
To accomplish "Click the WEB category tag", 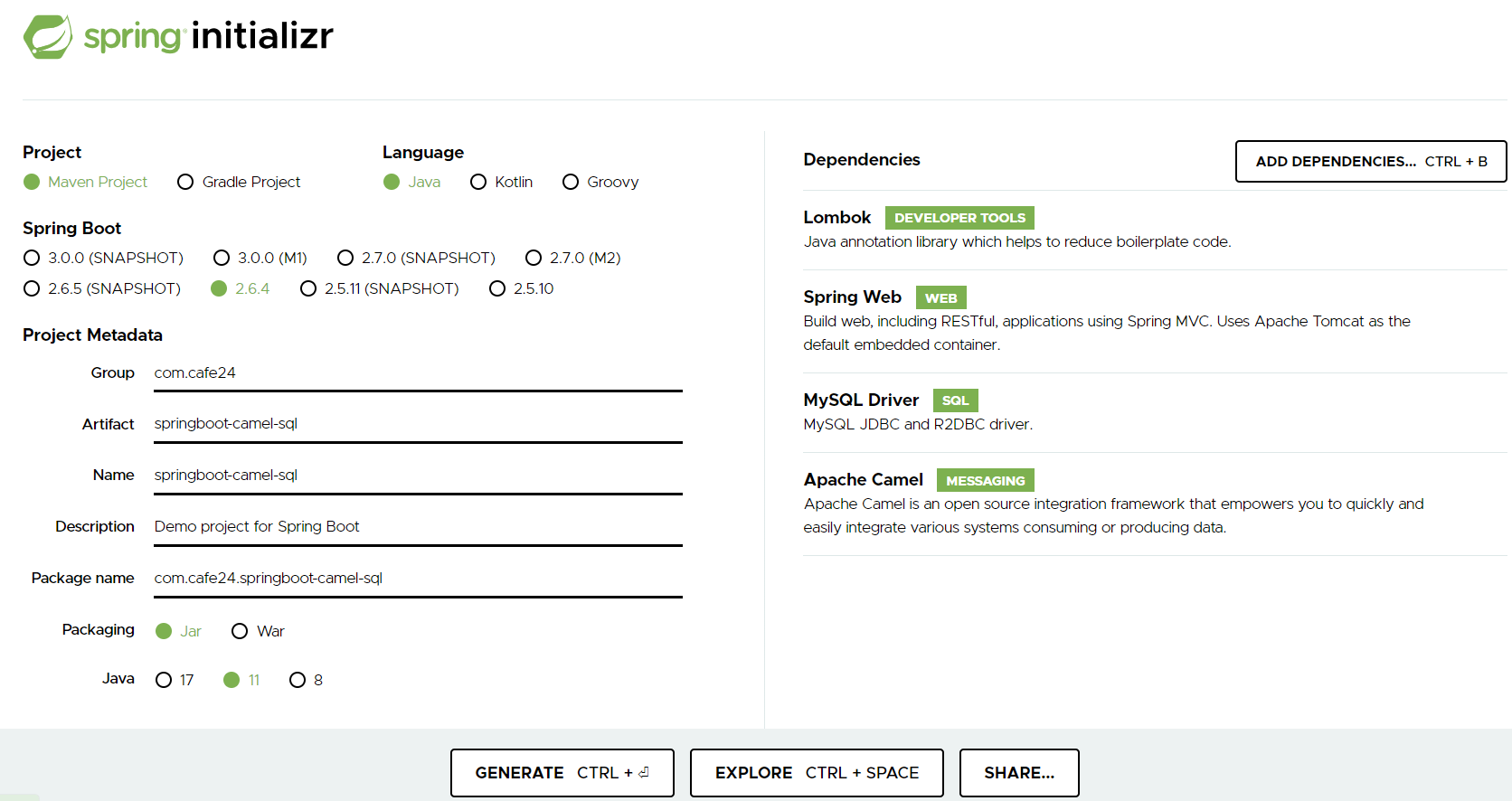I will (x=940, y=297).
